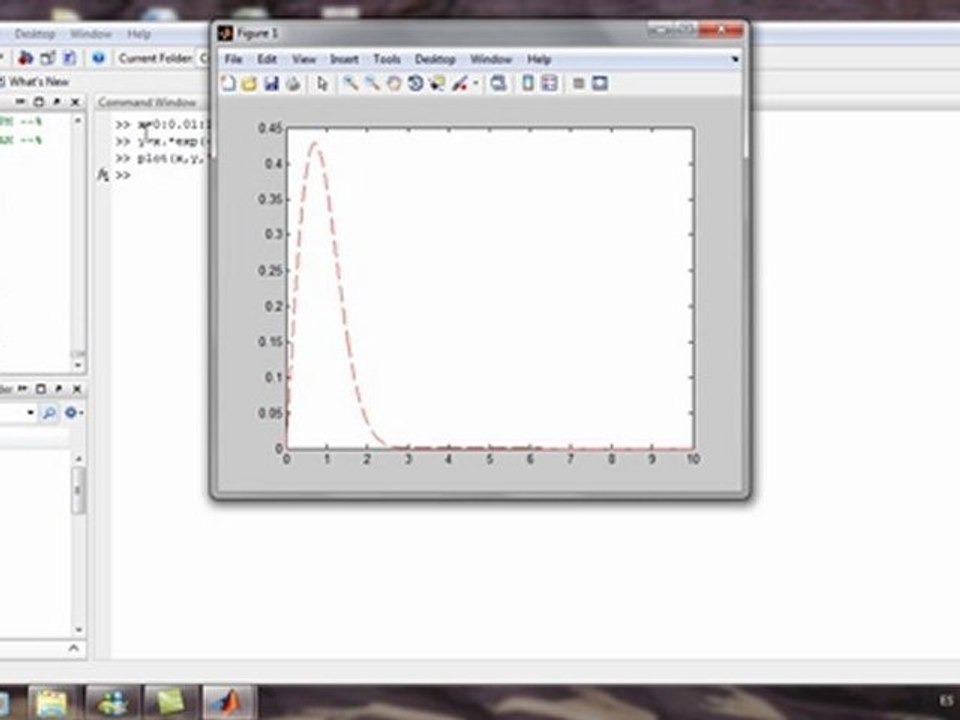Screen dimensions: 960x720
Task: Open file using Figure 1 toolbar folder icon
Action: [249, 83]
